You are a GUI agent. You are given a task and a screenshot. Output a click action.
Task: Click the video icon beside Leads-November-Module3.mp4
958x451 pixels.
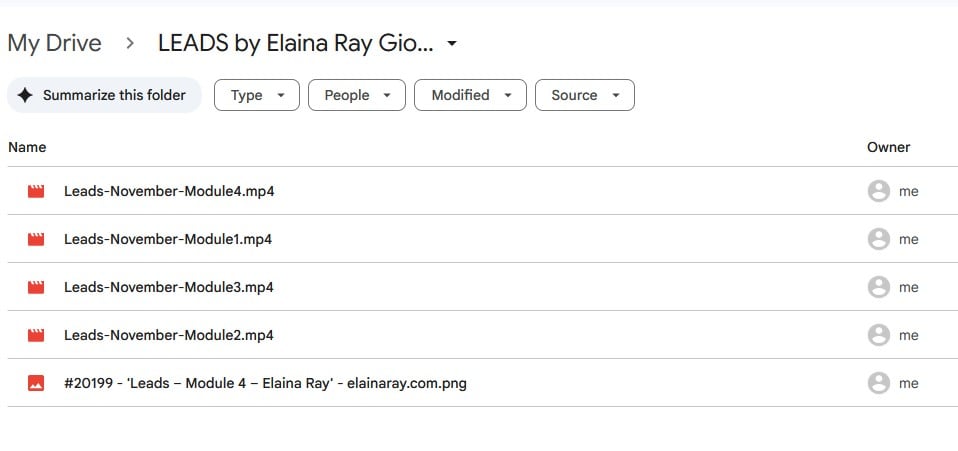pyautogui.click(x=36, y=287)
